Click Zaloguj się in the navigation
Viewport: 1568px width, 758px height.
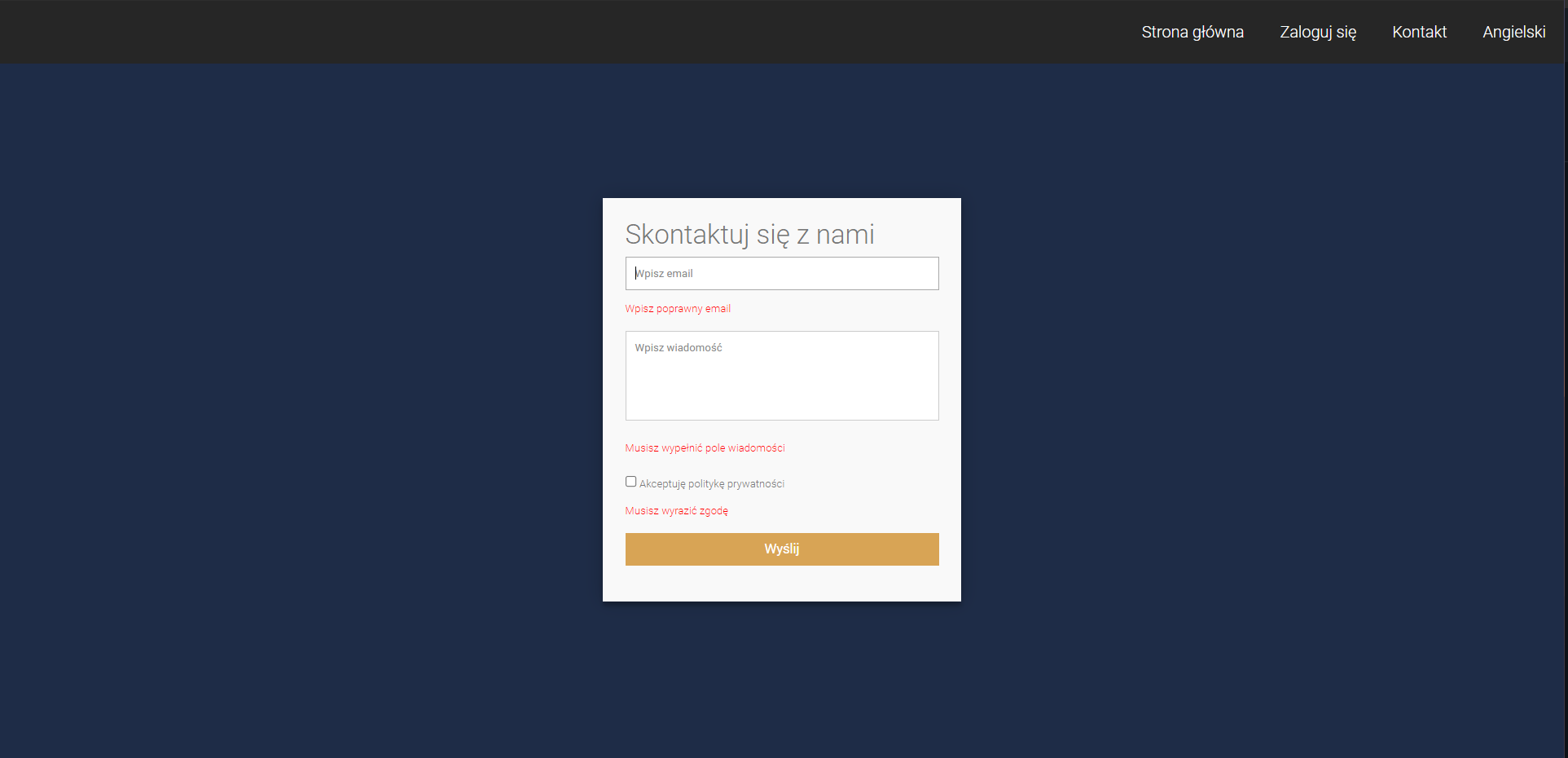pyautogui.click(x=1318, y=32)
